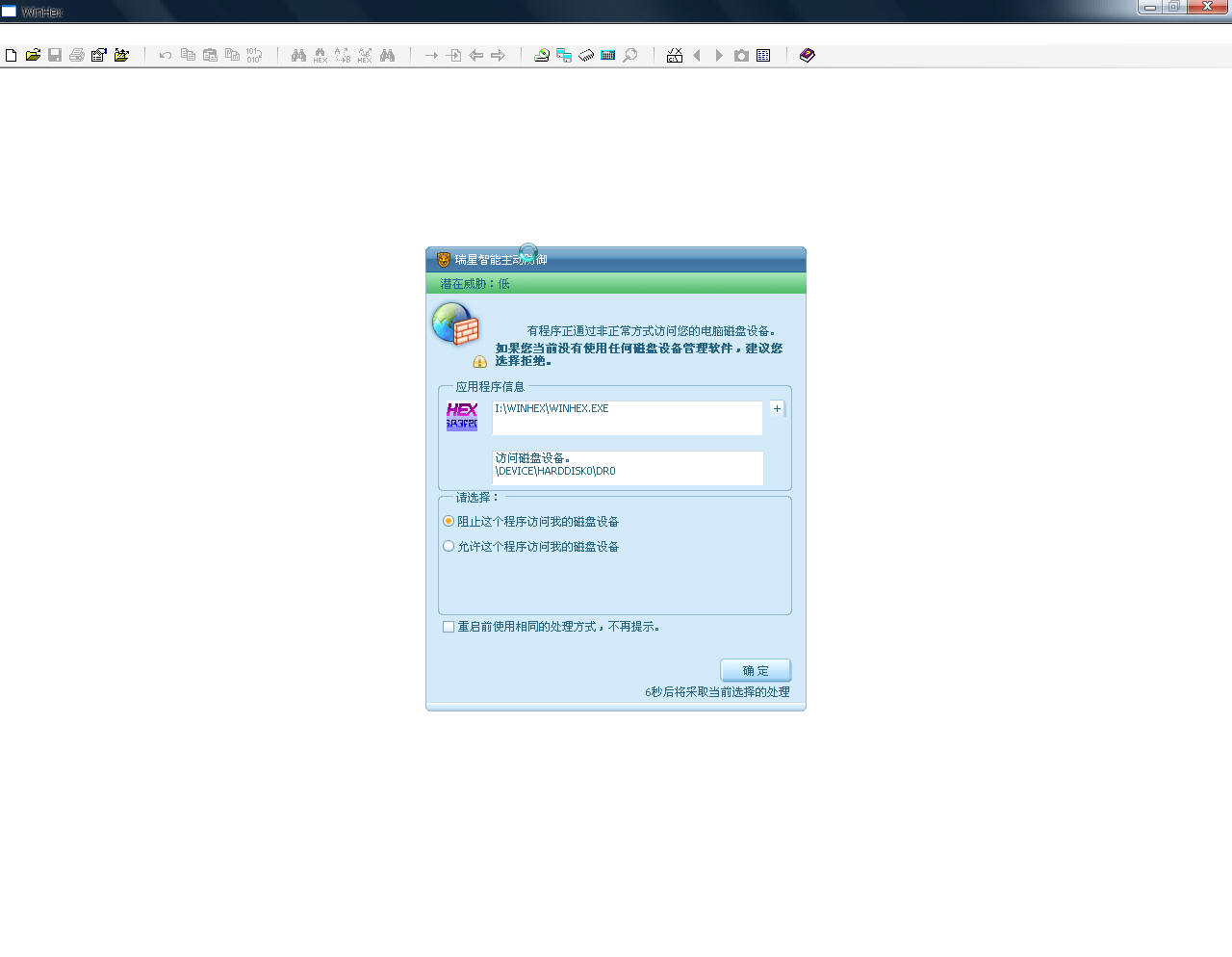The image size is (1232, 957).
Task: Click the Go To Offset plain arrow icon
Action: point(431,55)
